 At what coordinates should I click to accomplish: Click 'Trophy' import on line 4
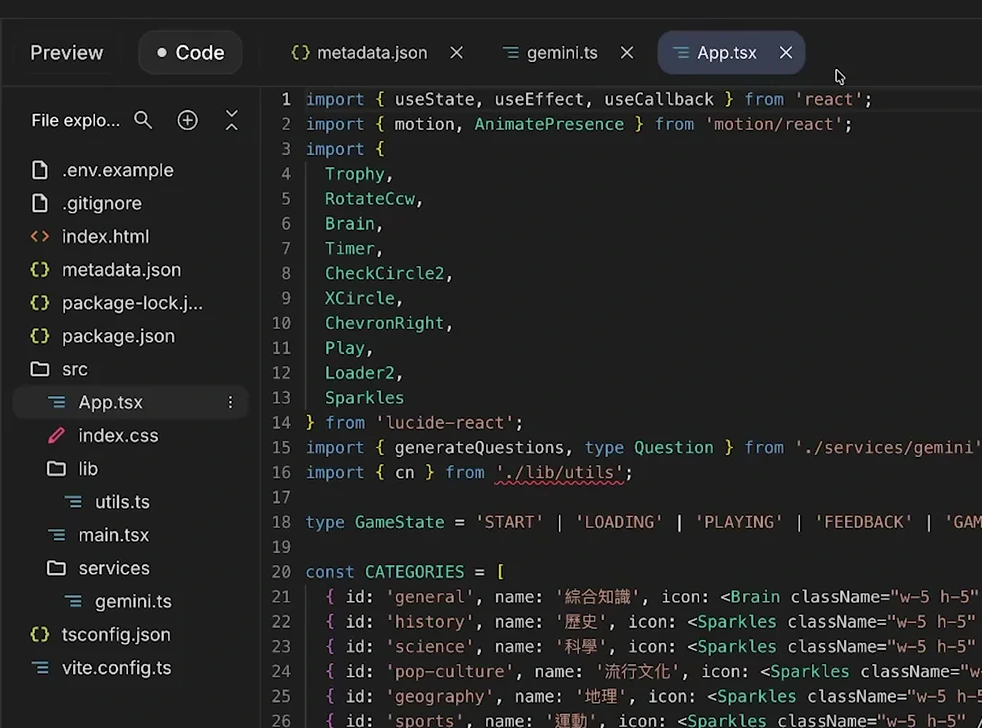click(354, 174)
